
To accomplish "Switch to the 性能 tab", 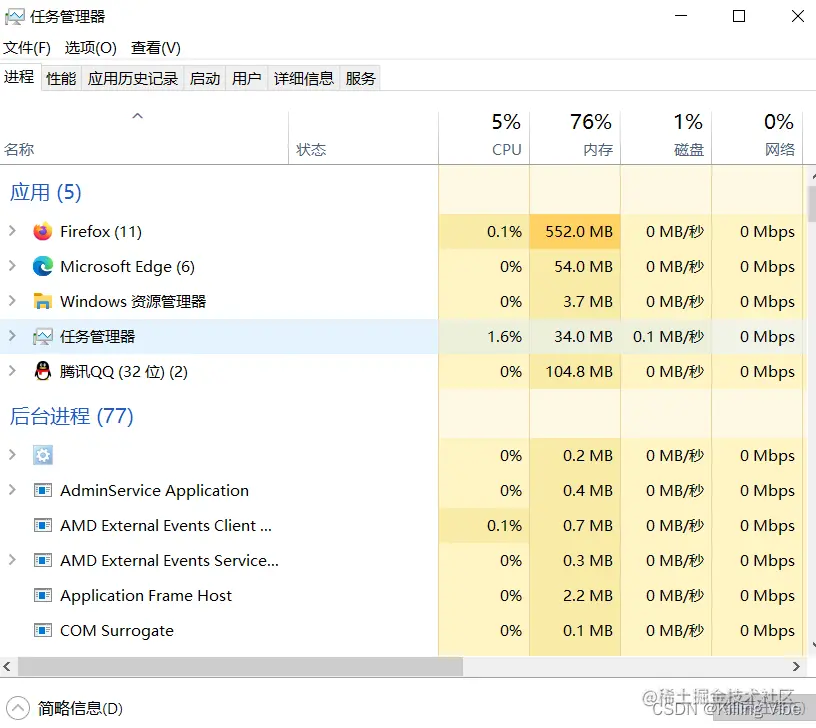I will [61, 79].
